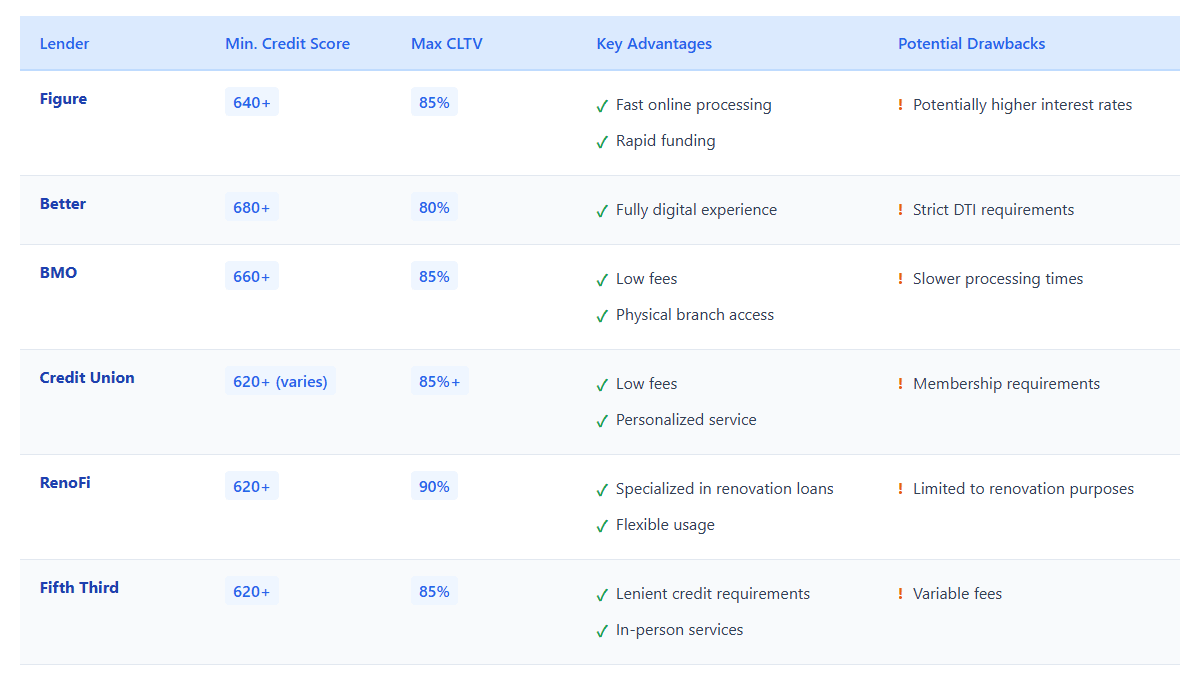This screenshot has height=681, width=1199.
Task: Click the exclamation icon beside Membership requirements
Action: [900, 384]
